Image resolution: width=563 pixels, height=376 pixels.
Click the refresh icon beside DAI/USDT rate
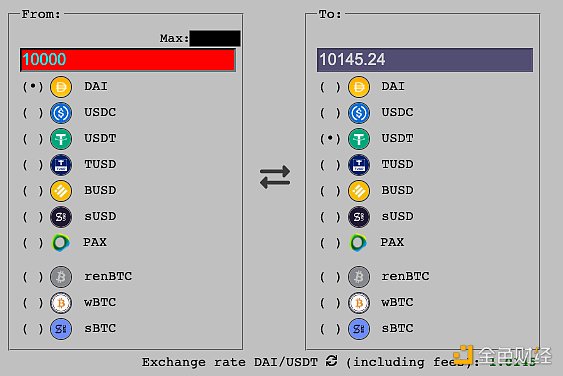(331, 361)
